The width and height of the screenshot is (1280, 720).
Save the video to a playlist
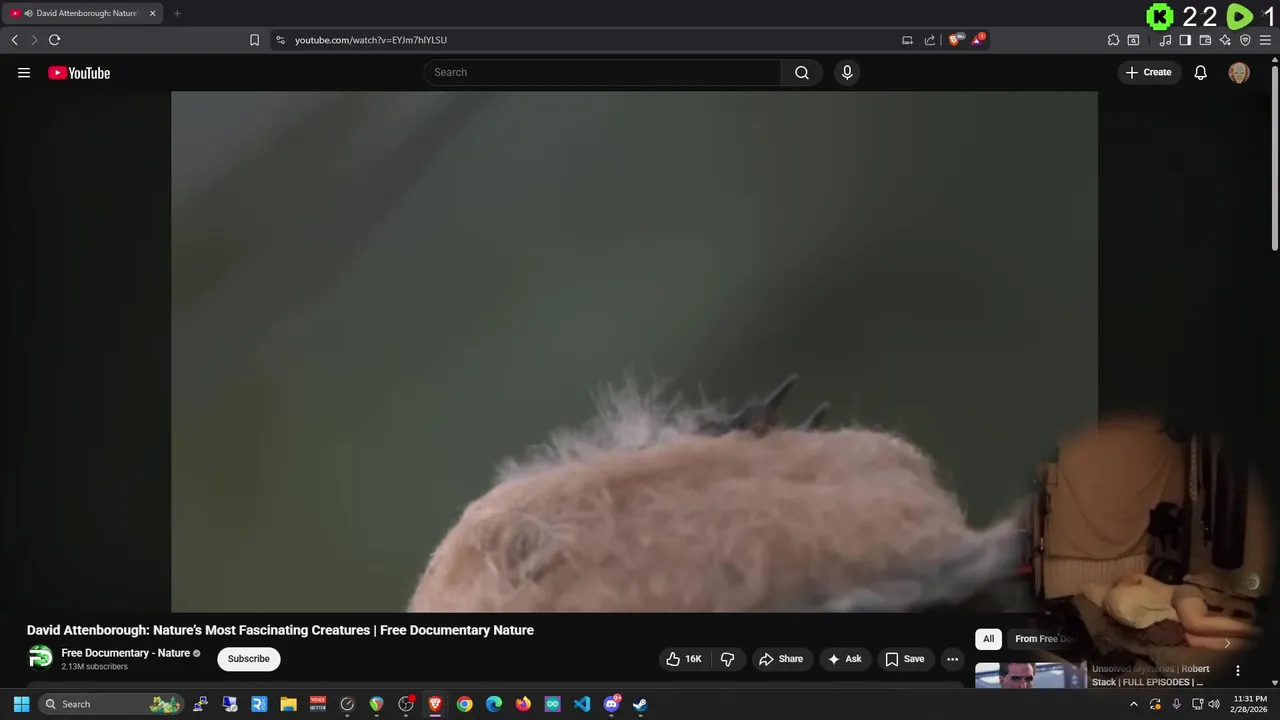tap(905, 659)
